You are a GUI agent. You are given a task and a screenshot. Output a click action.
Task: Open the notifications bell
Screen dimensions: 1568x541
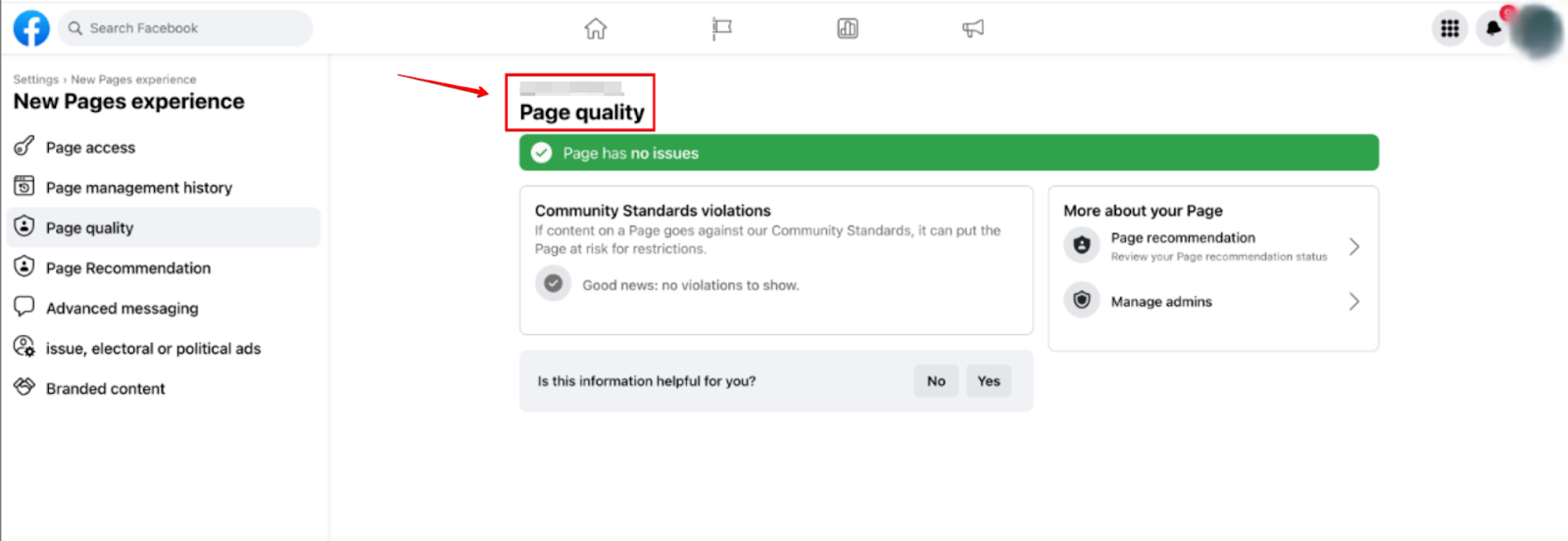[1493, 28]
